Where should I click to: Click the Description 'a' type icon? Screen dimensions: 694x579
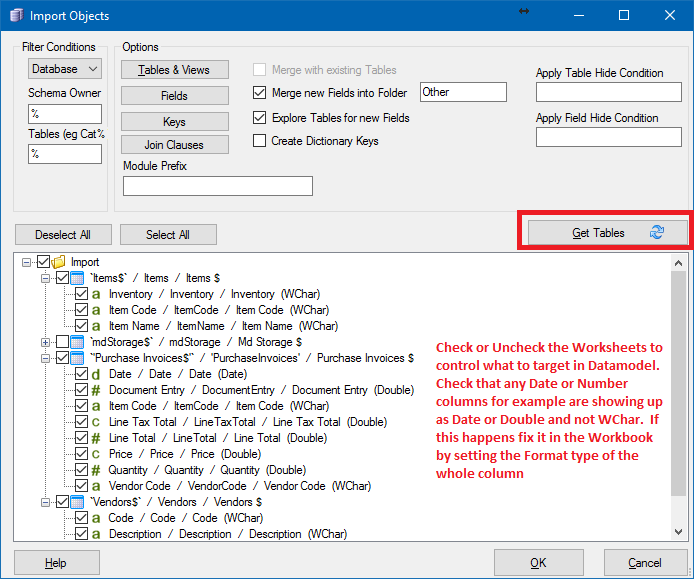pyautogui.click(x=96, y=534)
